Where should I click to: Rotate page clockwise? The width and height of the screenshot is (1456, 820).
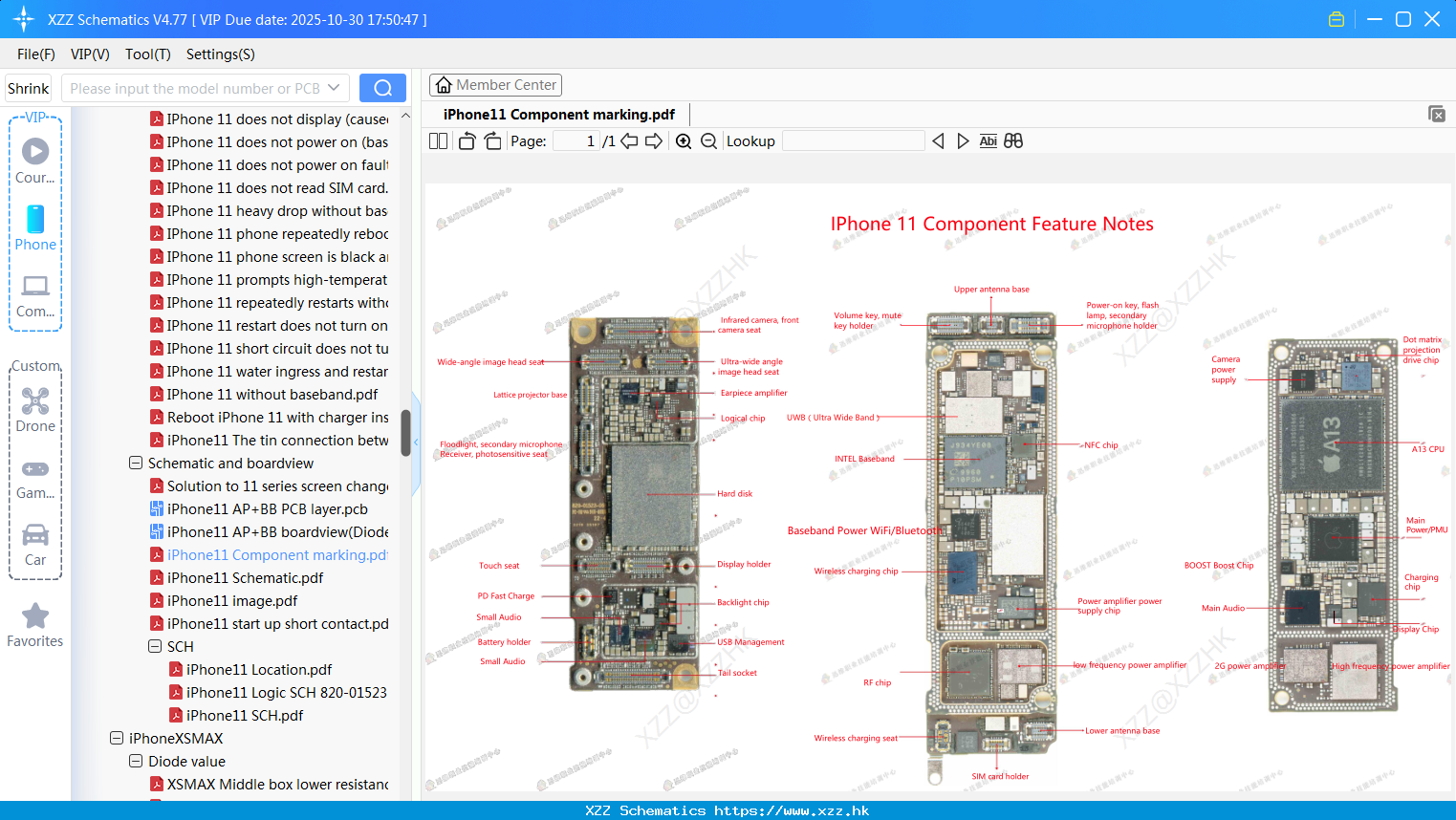tap(492, 141)
